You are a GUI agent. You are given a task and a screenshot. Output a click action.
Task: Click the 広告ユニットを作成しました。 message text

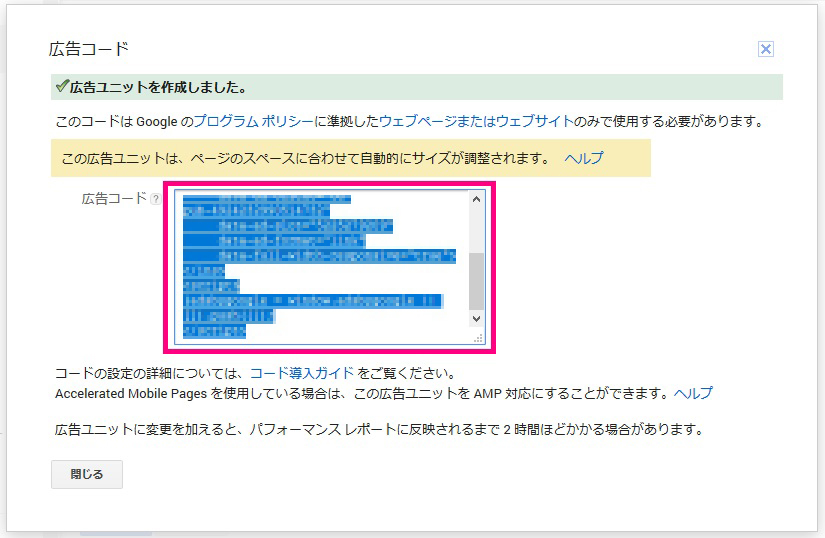[158, 87]
